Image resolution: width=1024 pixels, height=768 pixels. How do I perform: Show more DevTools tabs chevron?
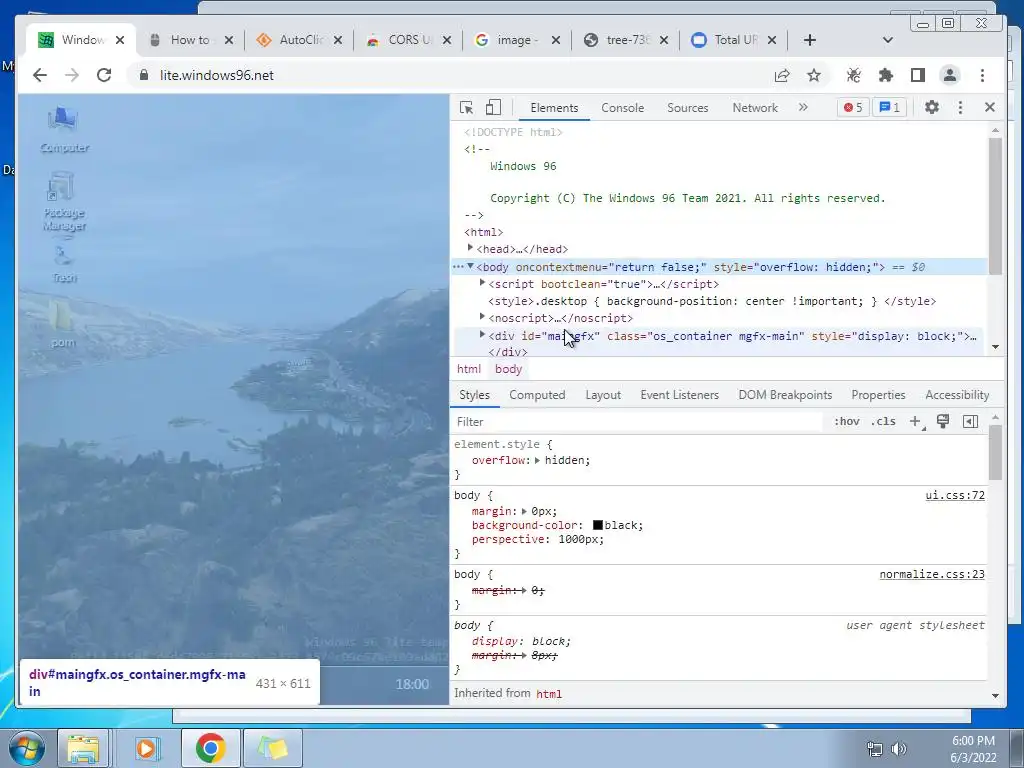[x=803, y=107]
